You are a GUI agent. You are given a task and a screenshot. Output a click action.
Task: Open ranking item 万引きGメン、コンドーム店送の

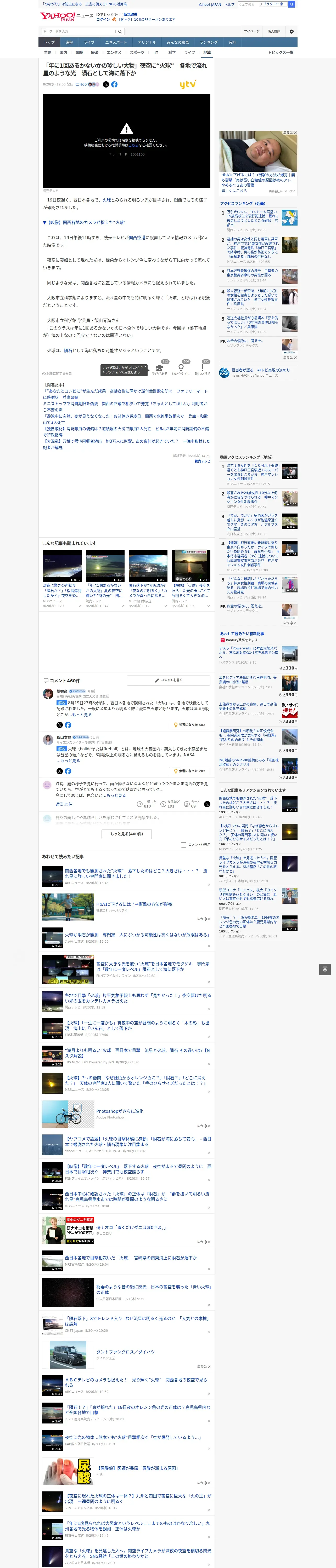[253, 218]
